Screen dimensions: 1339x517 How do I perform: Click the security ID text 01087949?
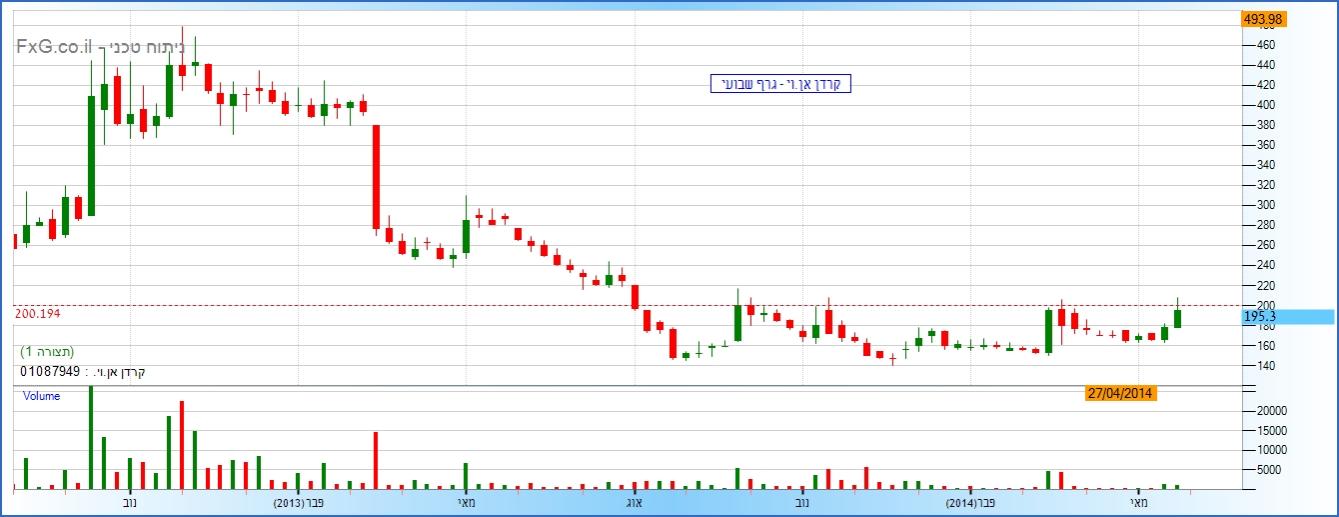(x=49, y=372)
